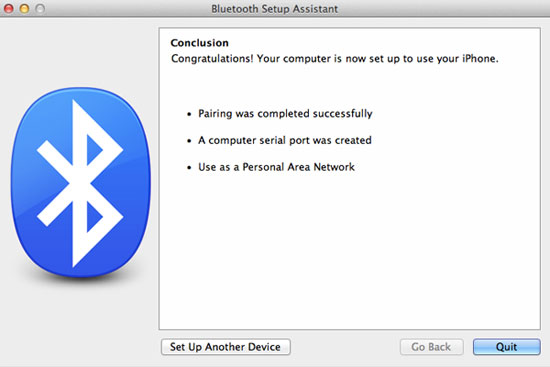Close the window with the red button
The height and width of the screenshot is (367, 550).
[x=8, y=8]
